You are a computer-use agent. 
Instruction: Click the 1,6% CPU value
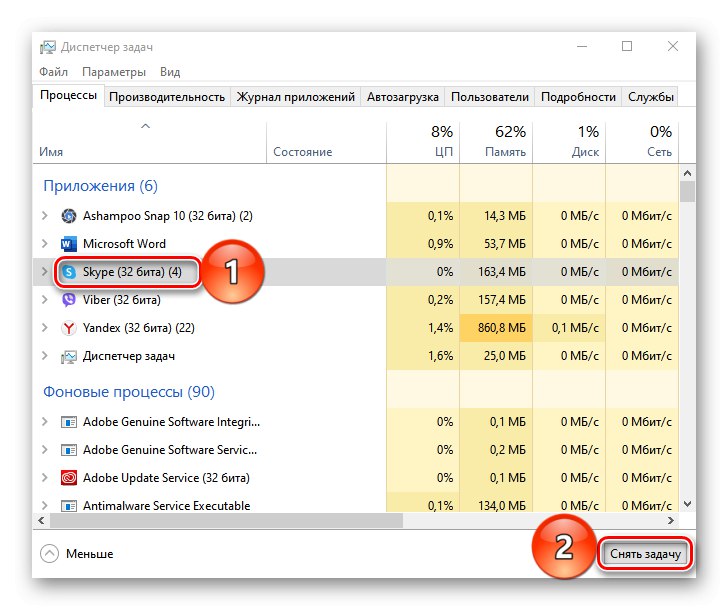point(440,356)
